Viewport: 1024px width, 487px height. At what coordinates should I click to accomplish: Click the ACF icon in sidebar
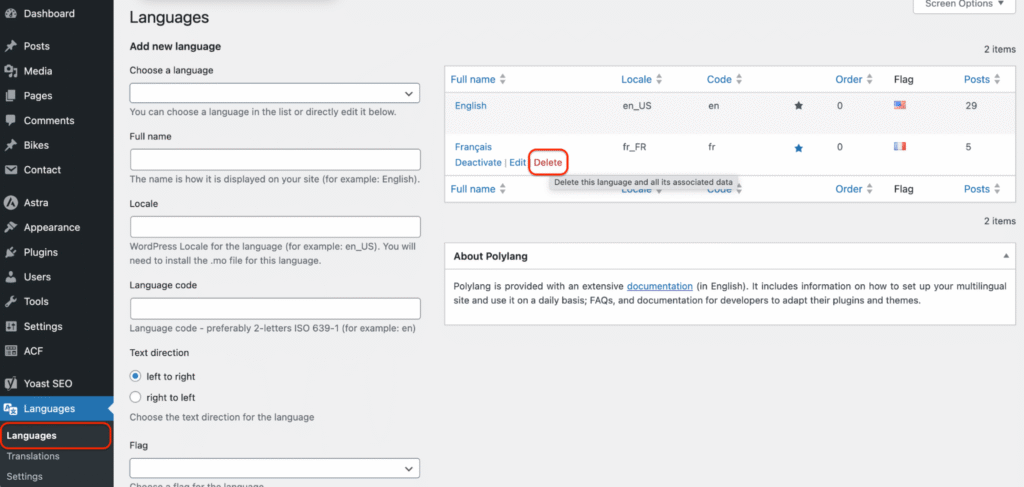[10, 351]
